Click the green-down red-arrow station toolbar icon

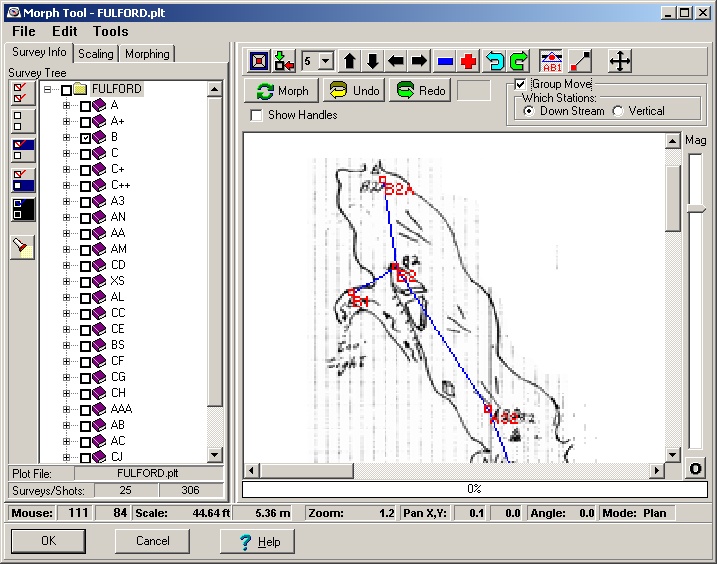point(284,61)
